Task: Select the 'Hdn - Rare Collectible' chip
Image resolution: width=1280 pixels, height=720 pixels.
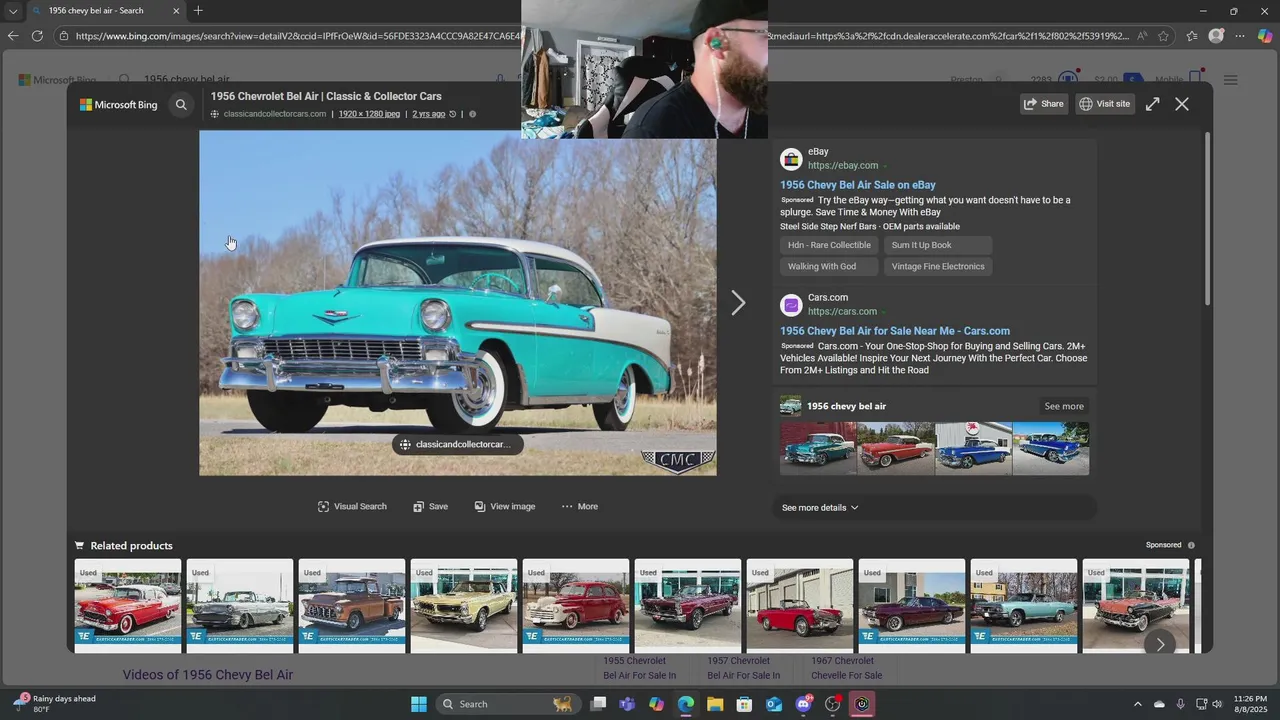Action: tap(829, 245)
